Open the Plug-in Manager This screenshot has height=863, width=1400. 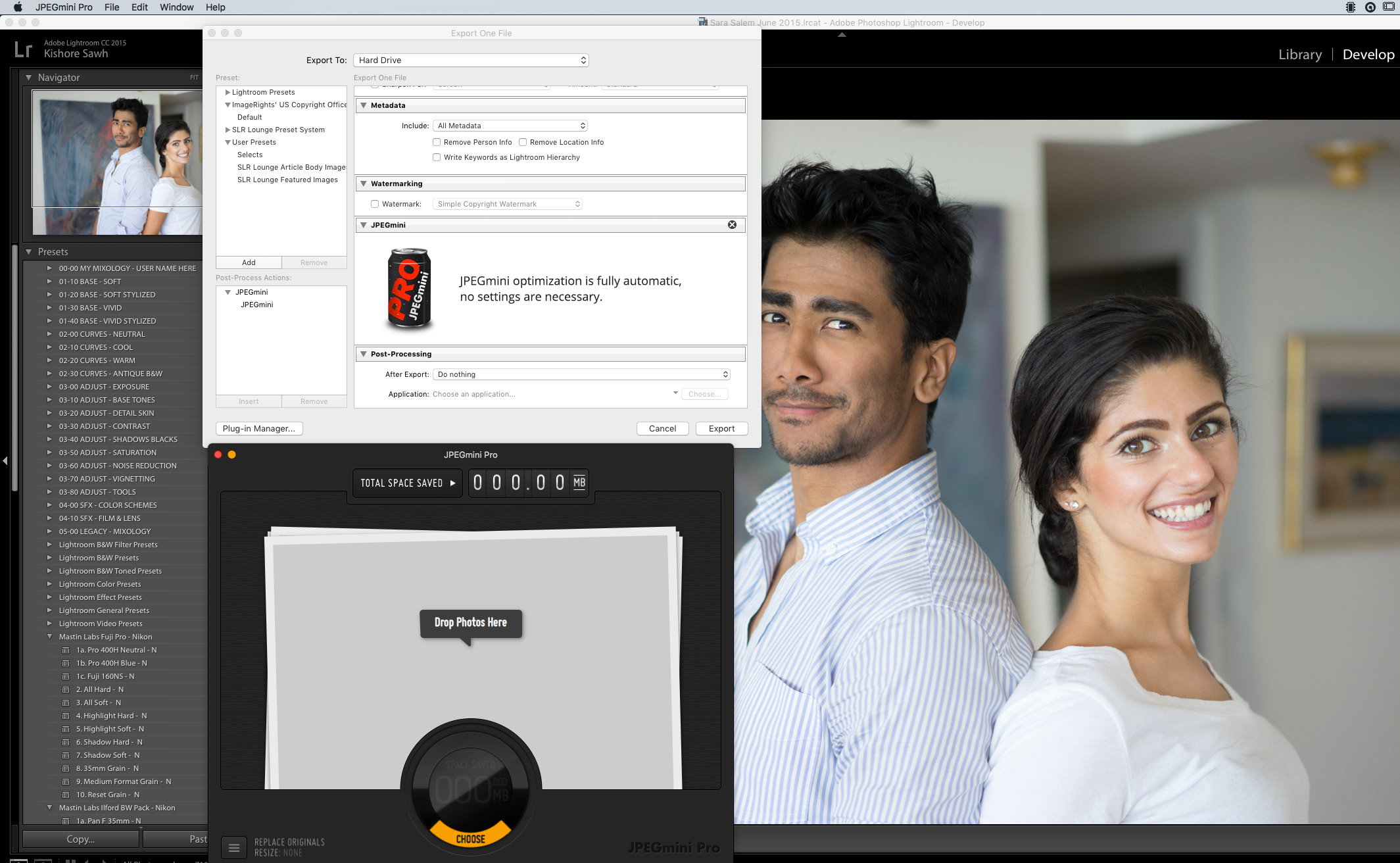[x=258, y=428]
